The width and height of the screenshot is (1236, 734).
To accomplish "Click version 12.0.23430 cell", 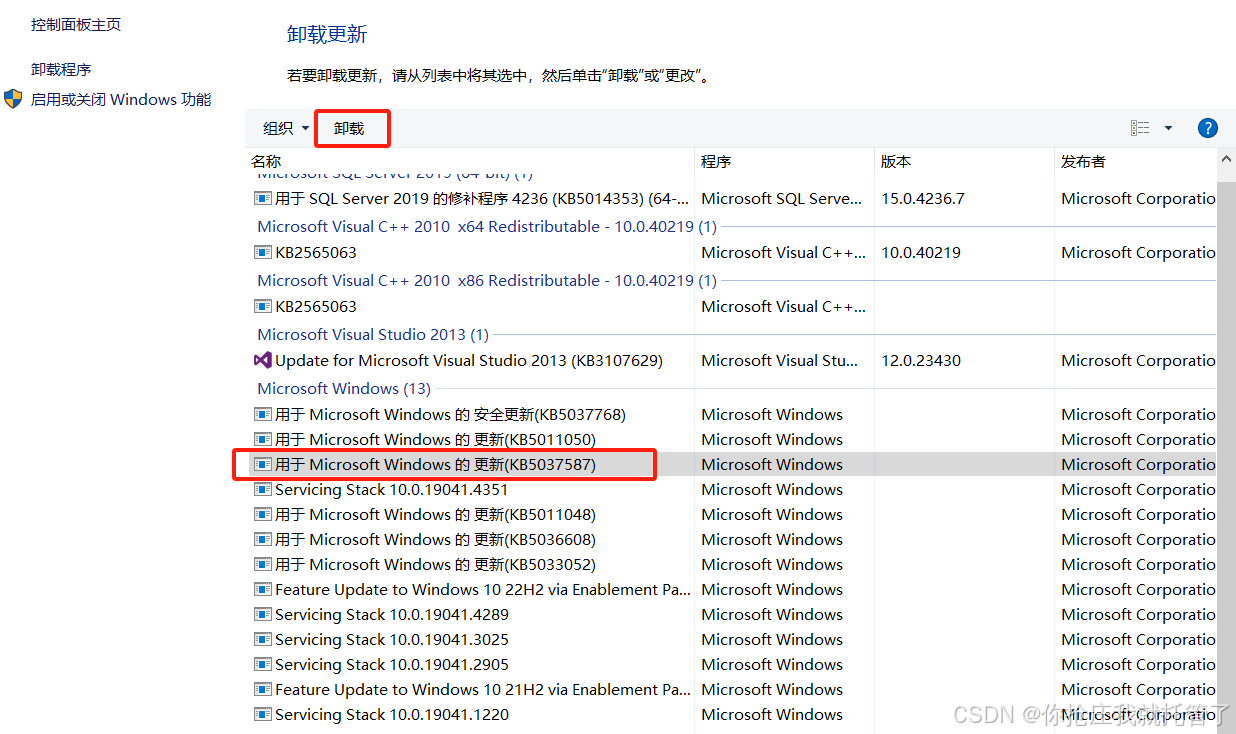I will coord(920,360).
